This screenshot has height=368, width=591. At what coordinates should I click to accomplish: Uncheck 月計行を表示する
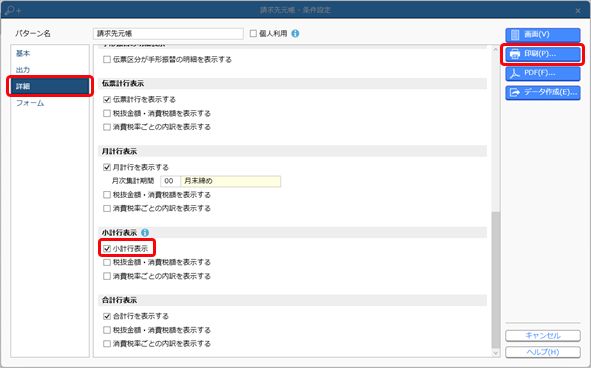(107, 167)
